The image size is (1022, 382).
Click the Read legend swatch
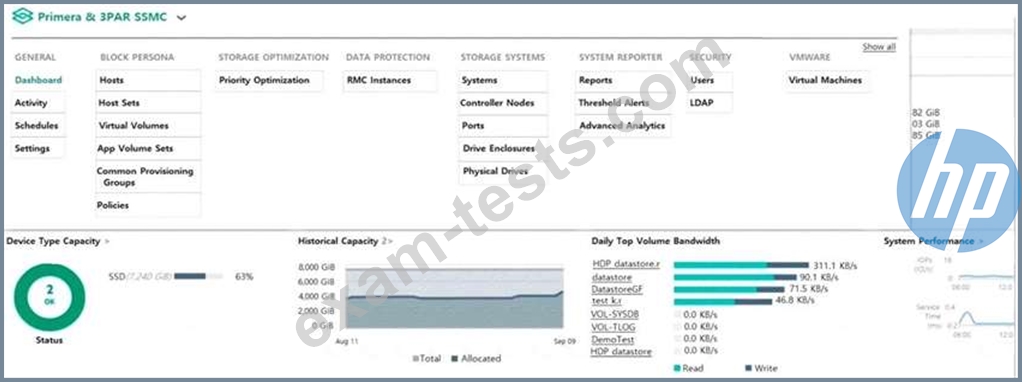pyautogui.click(x=677, y=368)
